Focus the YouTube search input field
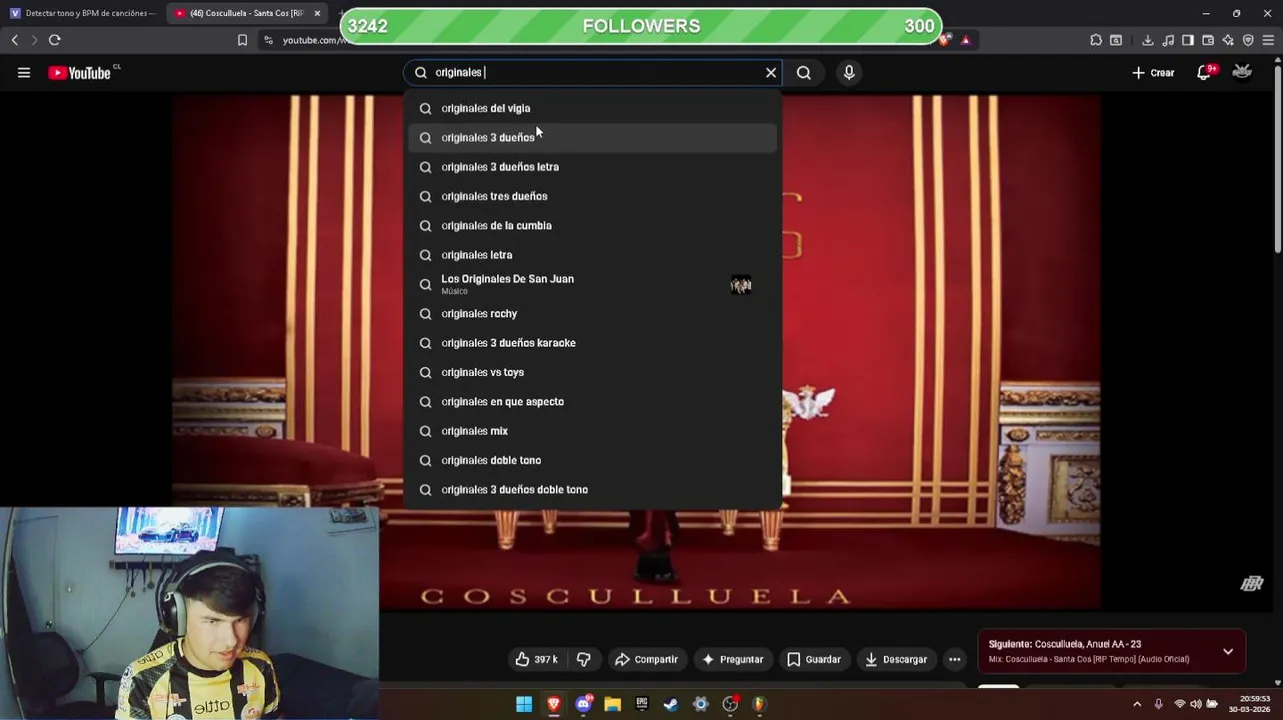 (x=595, y=72)
